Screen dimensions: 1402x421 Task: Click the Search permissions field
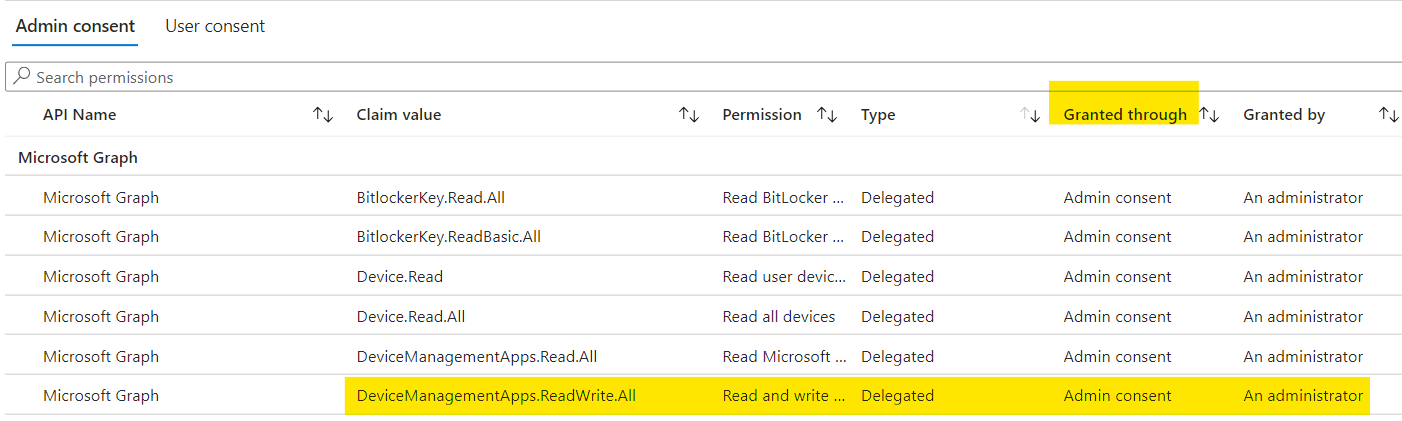click(703, 77)
